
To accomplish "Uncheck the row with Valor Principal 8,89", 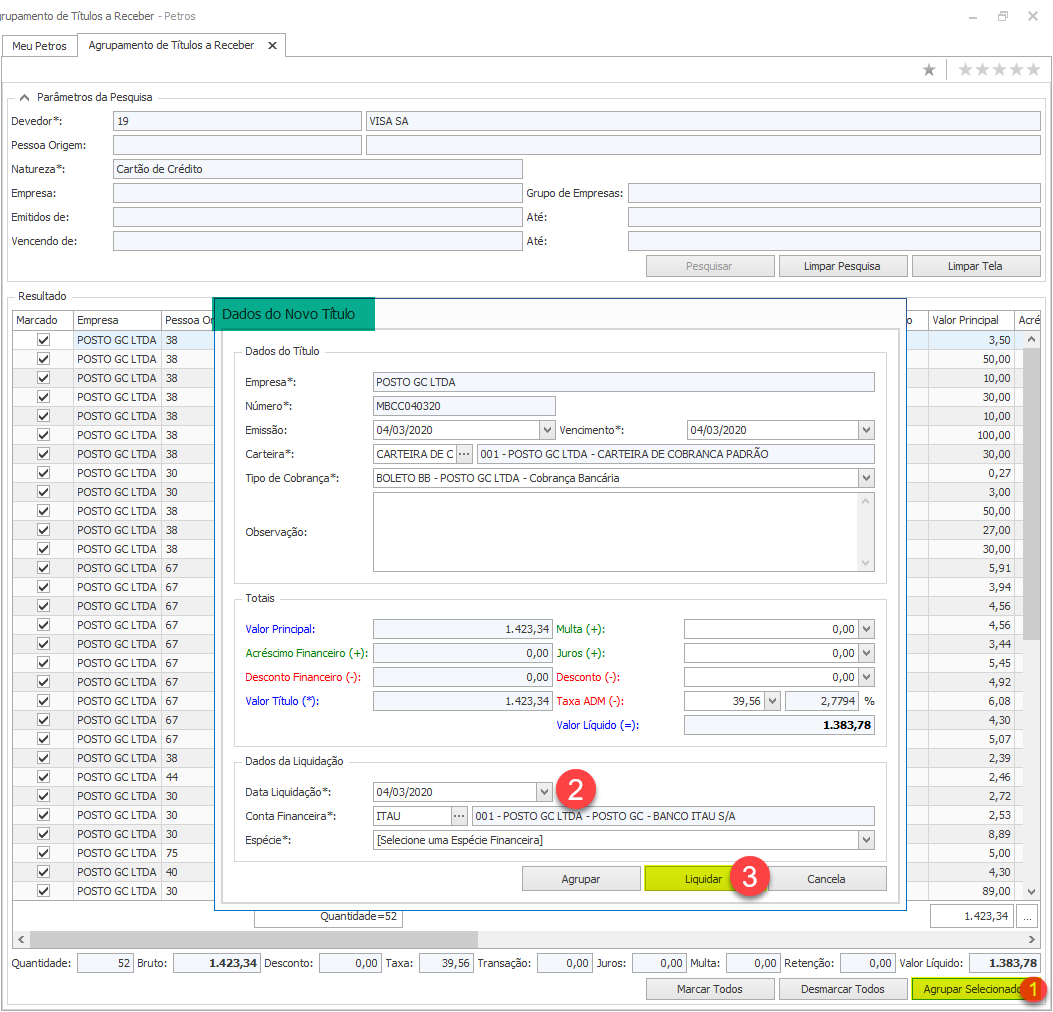I will (x=44, y=833).
